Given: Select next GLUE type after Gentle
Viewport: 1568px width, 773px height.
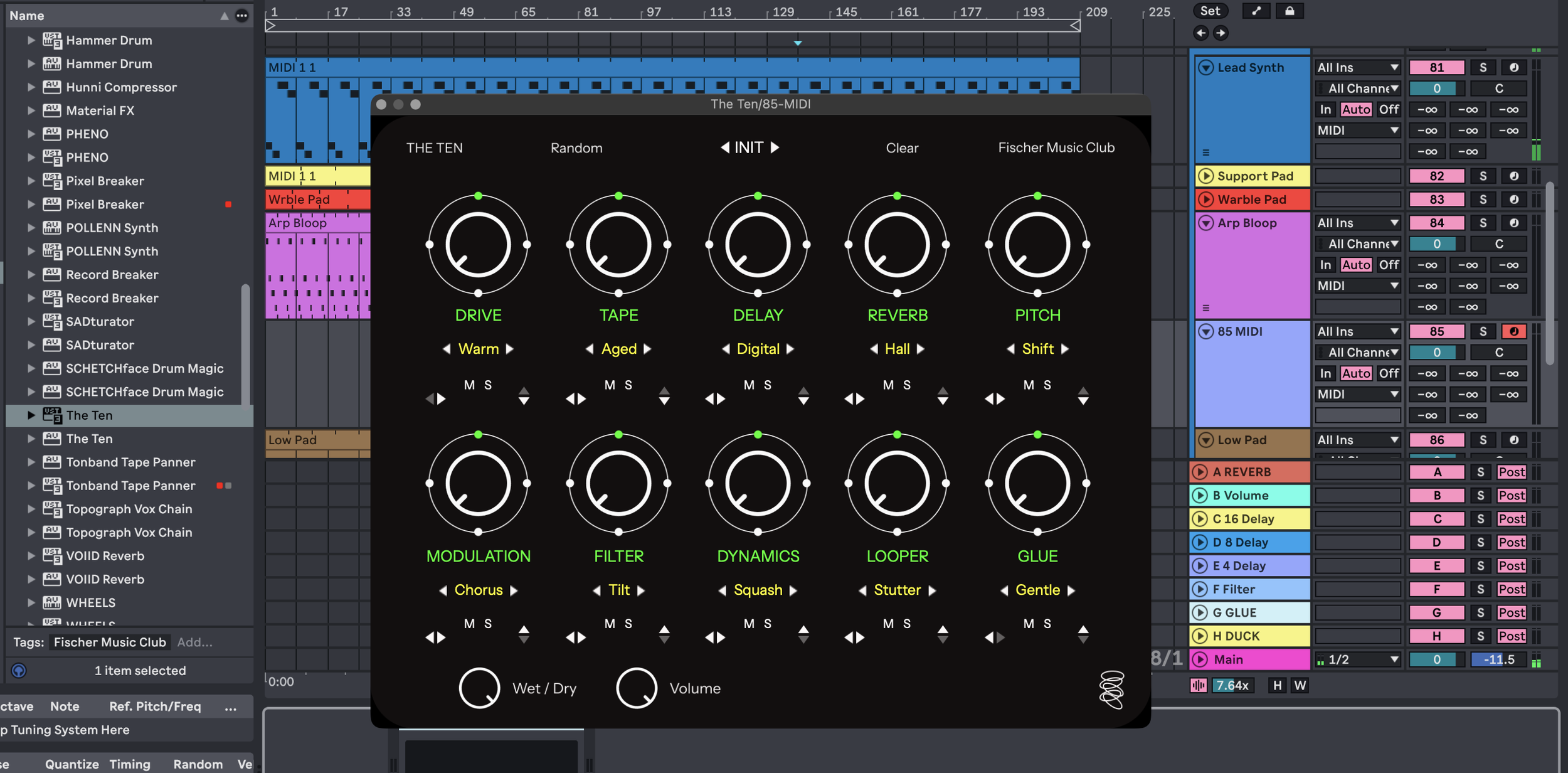Looking at the screenshot, I should tap(1071, 590).
